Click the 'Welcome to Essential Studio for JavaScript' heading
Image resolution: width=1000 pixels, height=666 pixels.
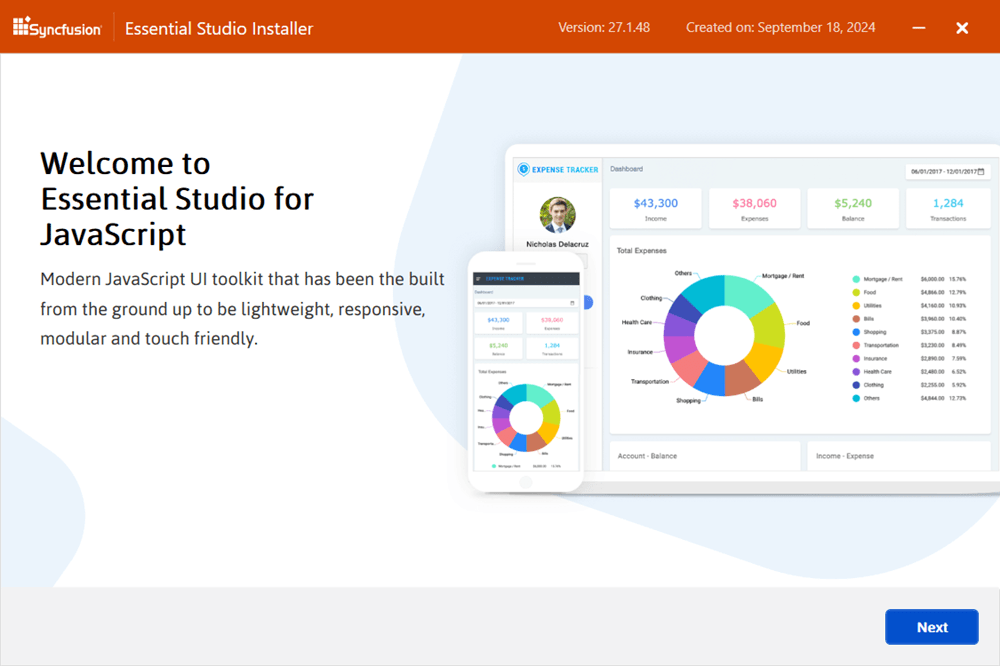[177, 198]
